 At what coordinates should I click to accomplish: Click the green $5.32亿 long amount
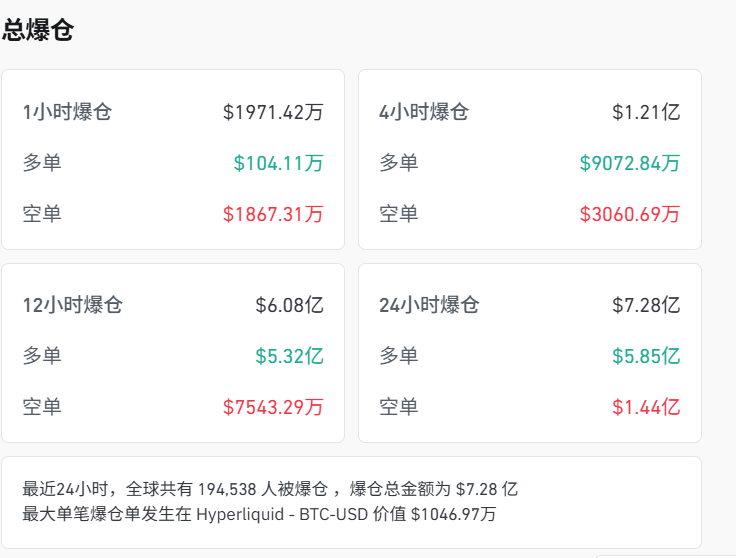(290, 356)
